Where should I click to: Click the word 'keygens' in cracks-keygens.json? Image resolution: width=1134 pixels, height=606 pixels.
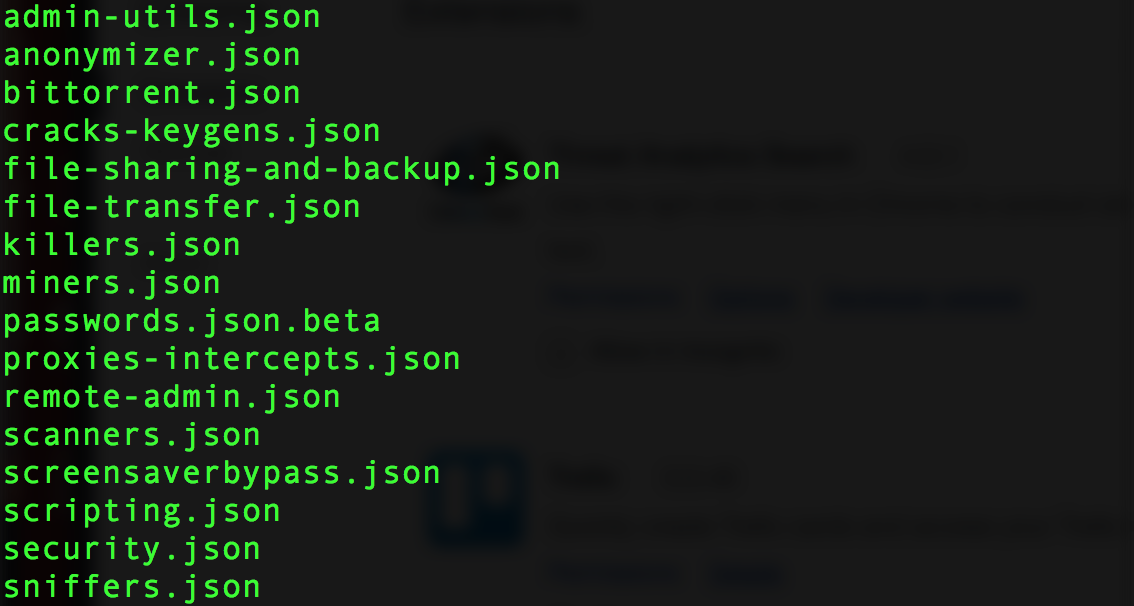click(x=212, y=131)
